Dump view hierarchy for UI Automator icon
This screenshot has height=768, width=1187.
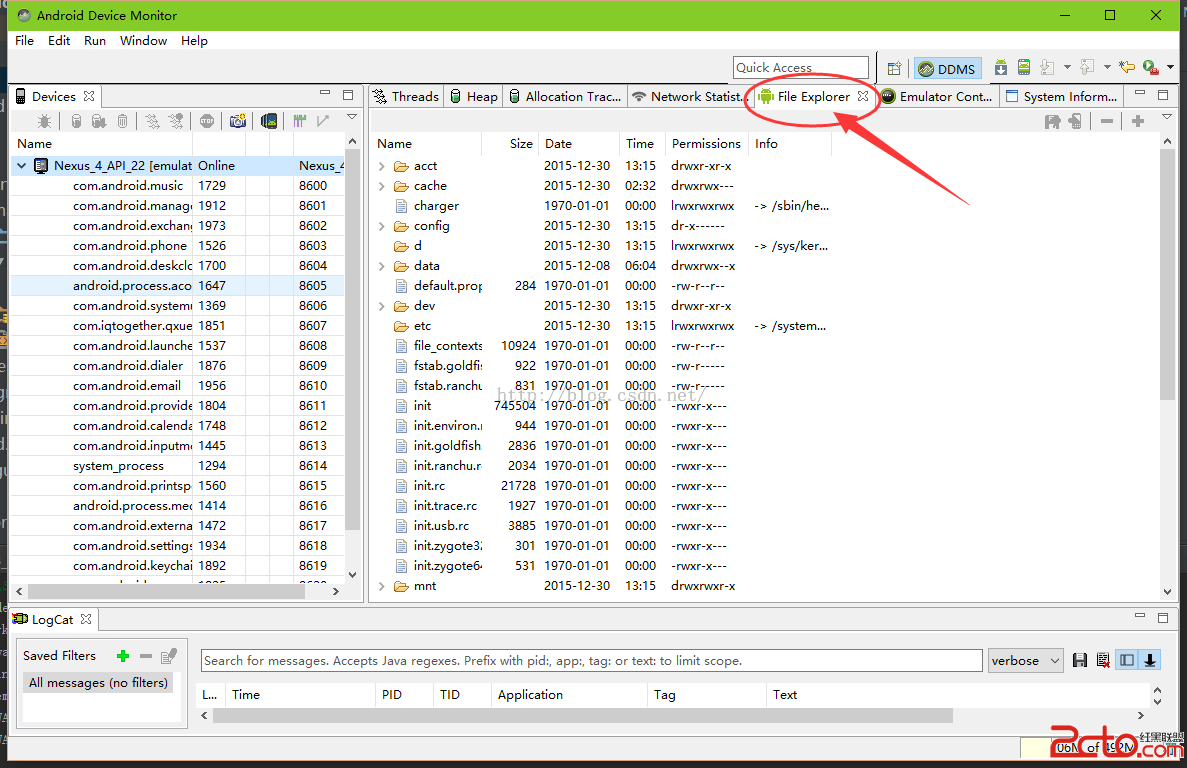(x=269, y=121)
